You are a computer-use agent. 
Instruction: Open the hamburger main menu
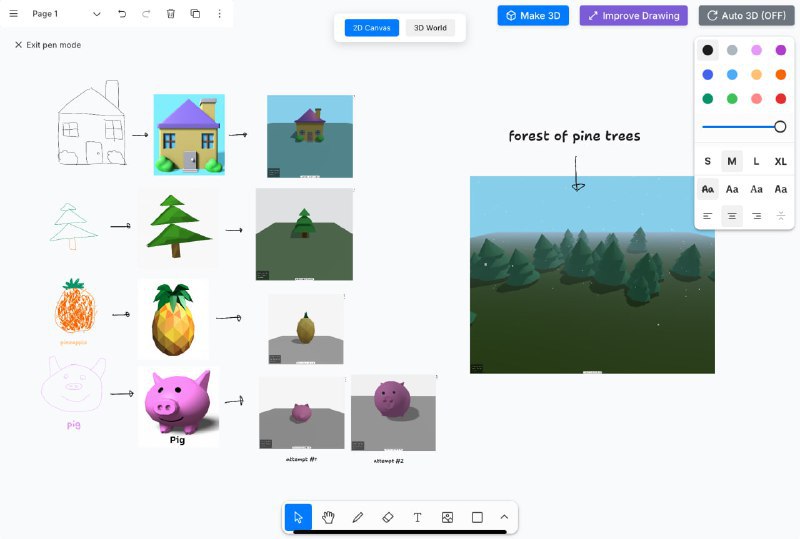tap(14, 14)
